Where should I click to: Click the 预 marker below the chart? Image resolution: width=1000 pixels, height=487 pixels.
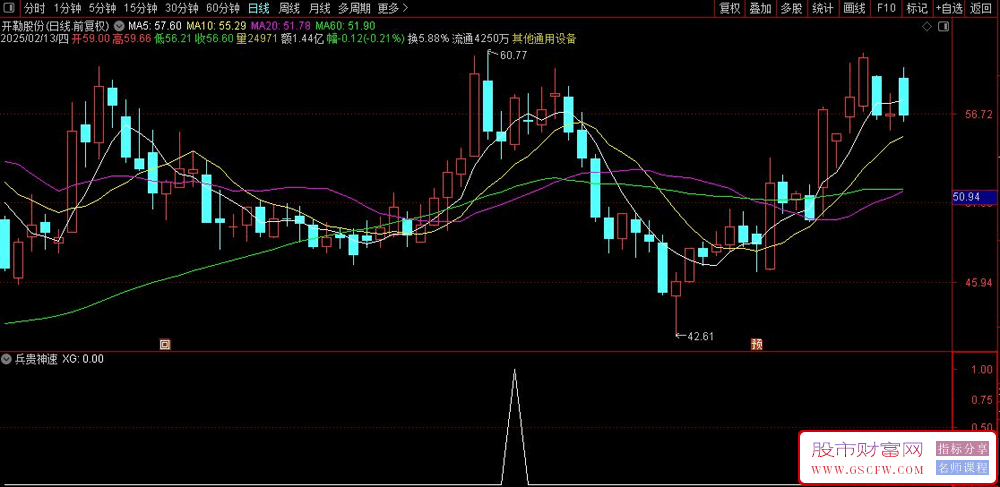pos(756,345)
